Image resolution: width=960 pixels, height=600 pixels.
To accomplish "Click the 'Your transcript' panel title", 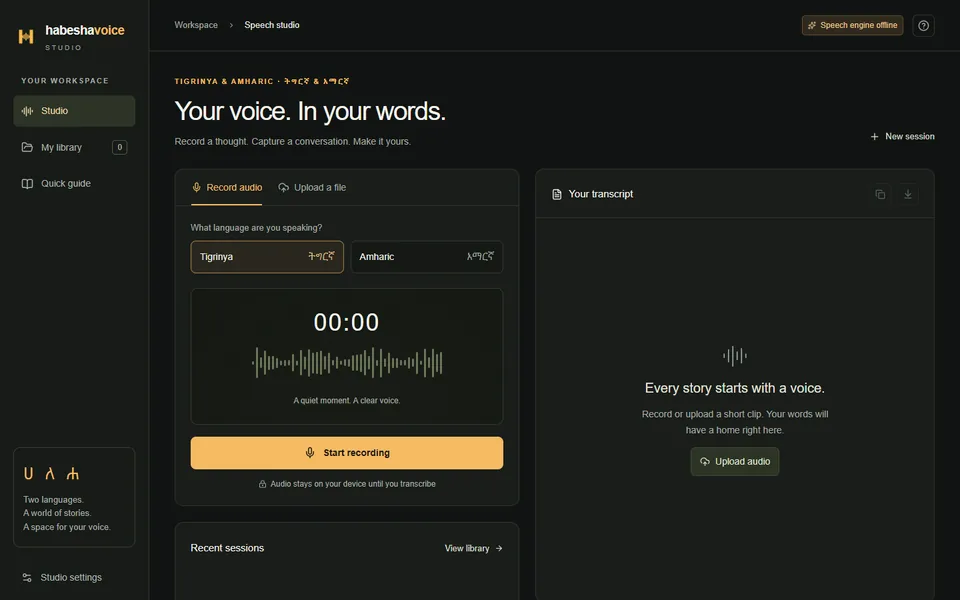I will coord(601,194).
